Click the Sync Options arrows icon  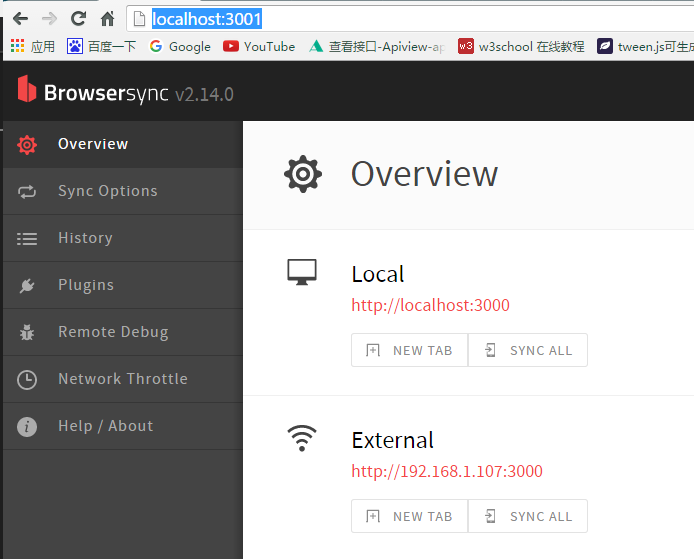pyautogui.click(x=27, y=192)
